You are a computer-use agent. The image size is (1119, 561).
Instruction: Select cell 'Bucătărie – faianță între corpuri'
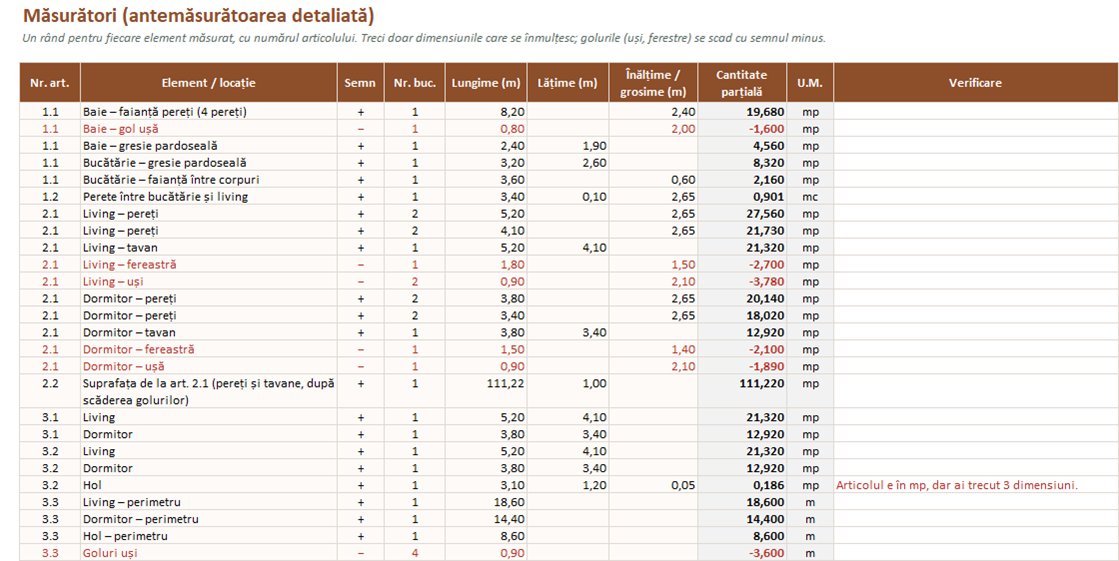(x=208, y=180)
